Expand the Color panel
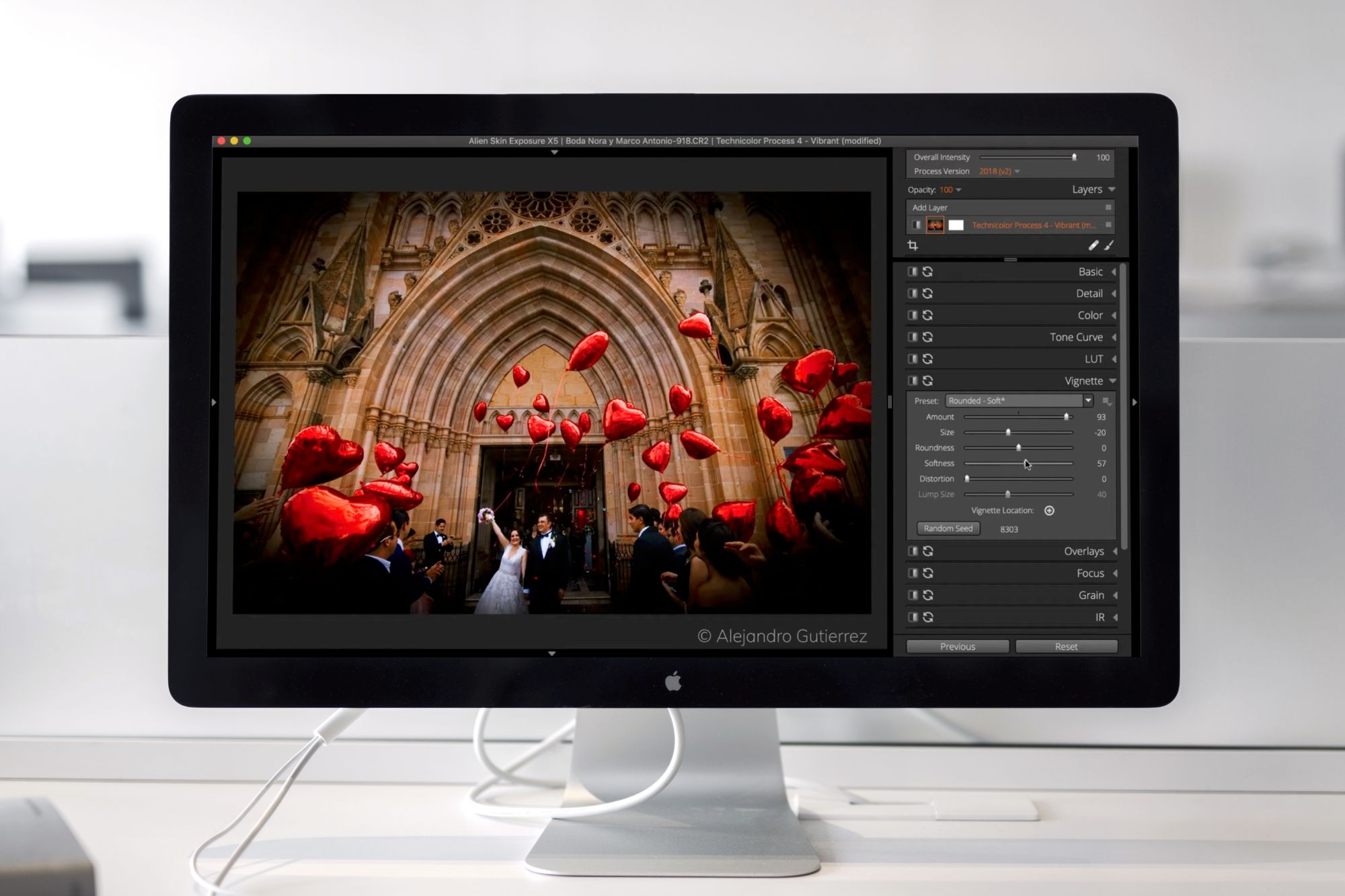The height and width of the screenshot is (896, 1345). coord(1114,316)
